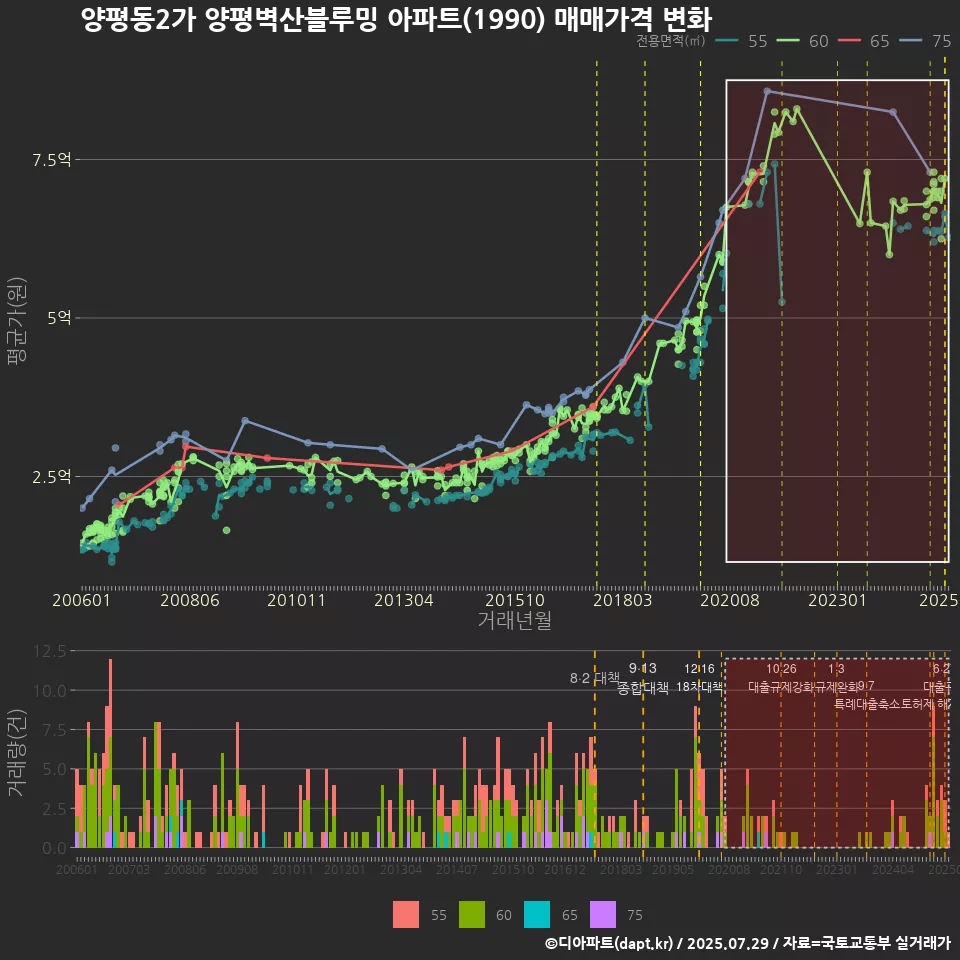Click the green 60 legend swatch at bottom

(471, 915)
